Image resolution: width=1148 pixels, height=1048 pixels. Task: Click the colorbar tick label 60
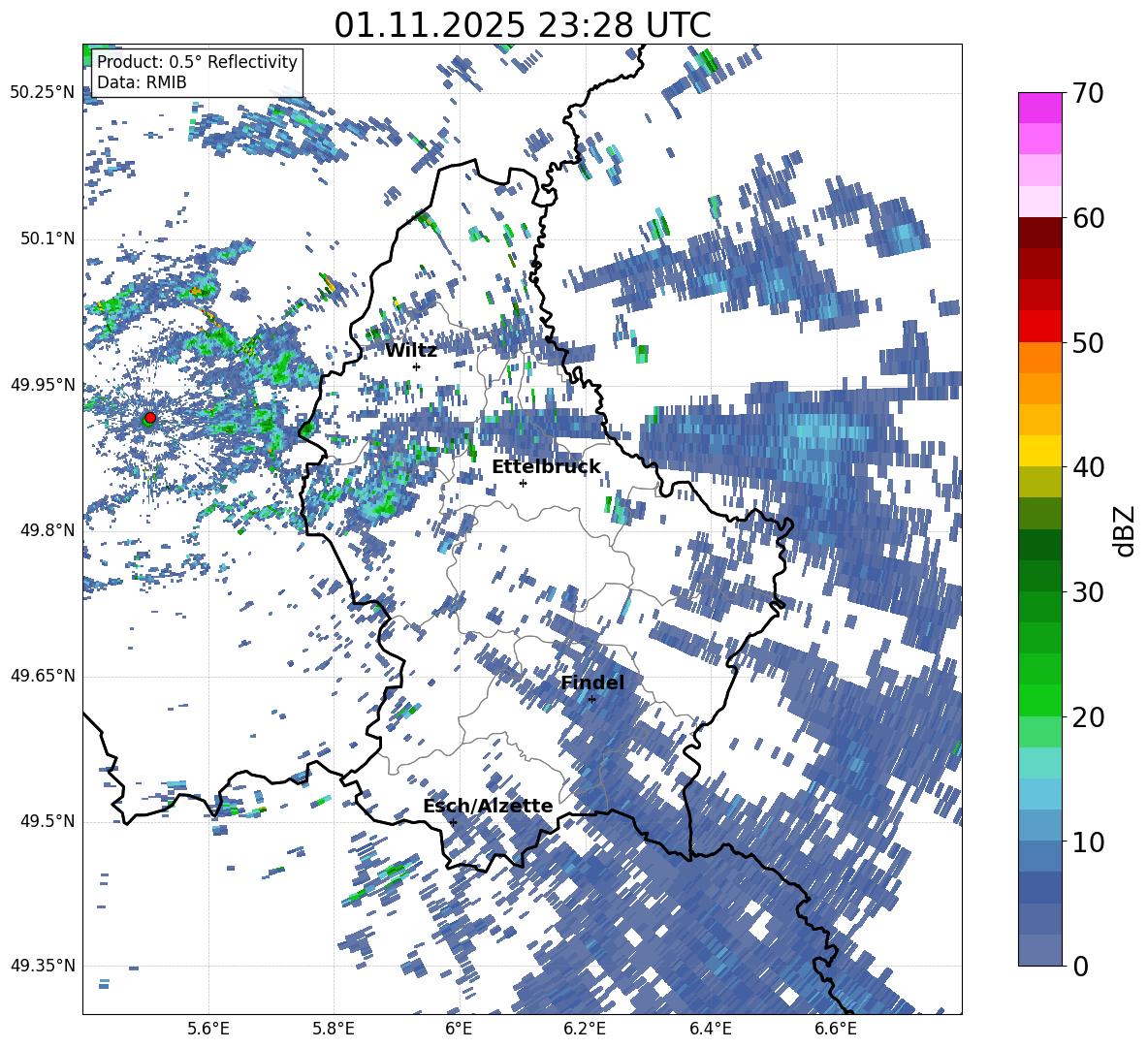pyautogui.click(x=1087, y=218)
